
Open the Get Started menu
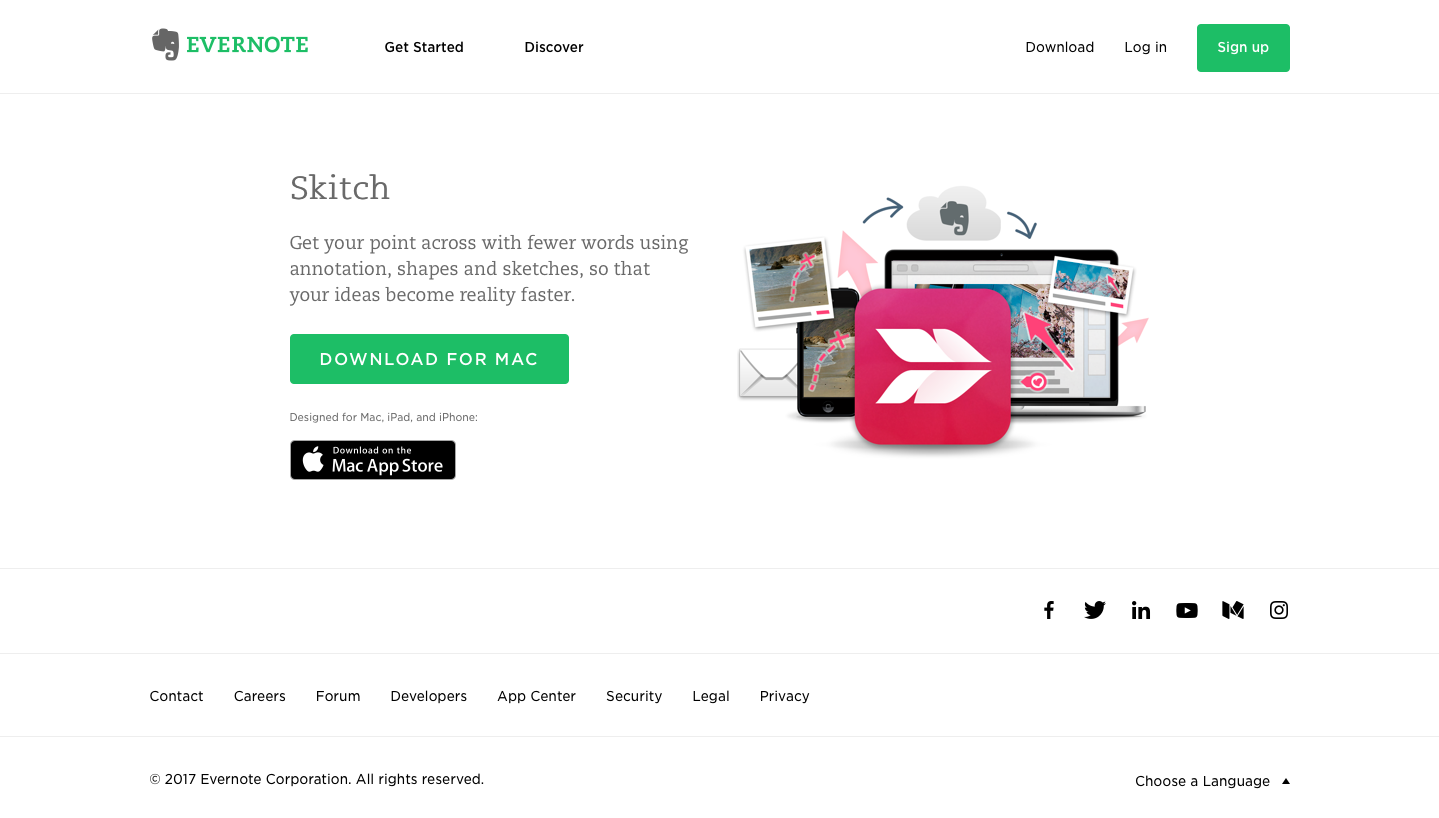click(424, 47)
